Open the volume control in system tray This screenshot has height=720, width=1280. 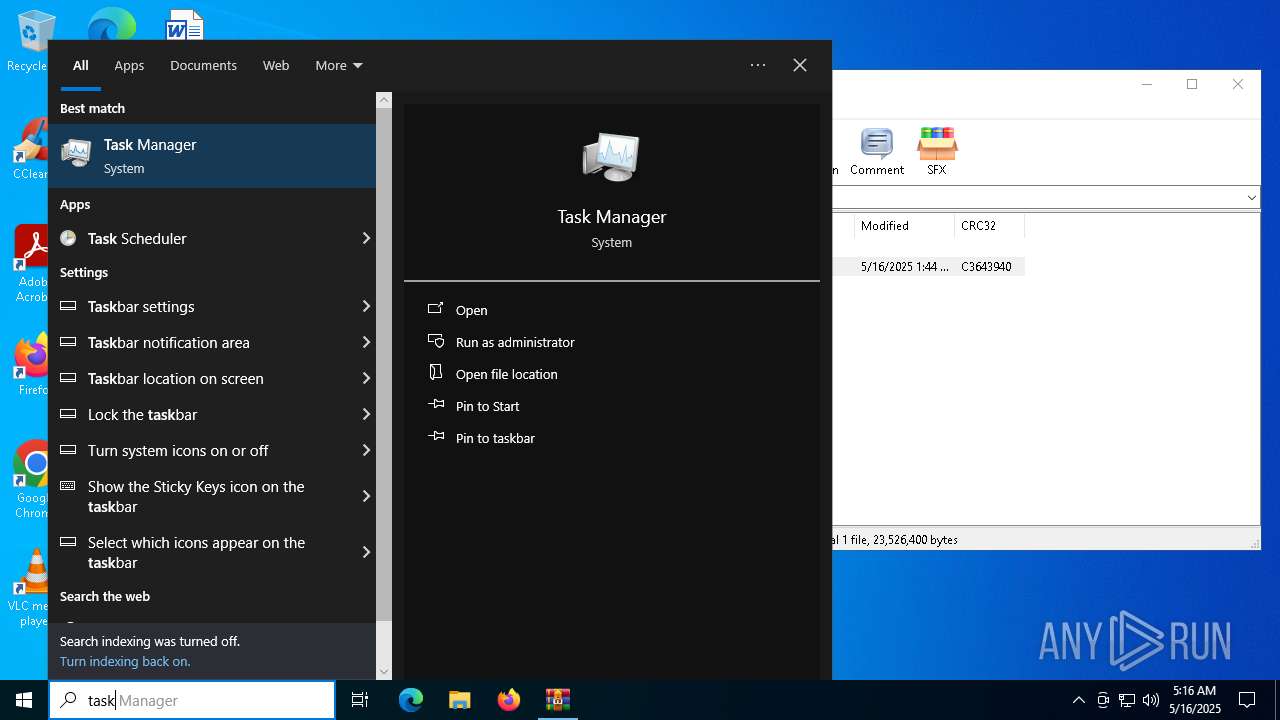pyautogui.click(x=1150, y=700)
